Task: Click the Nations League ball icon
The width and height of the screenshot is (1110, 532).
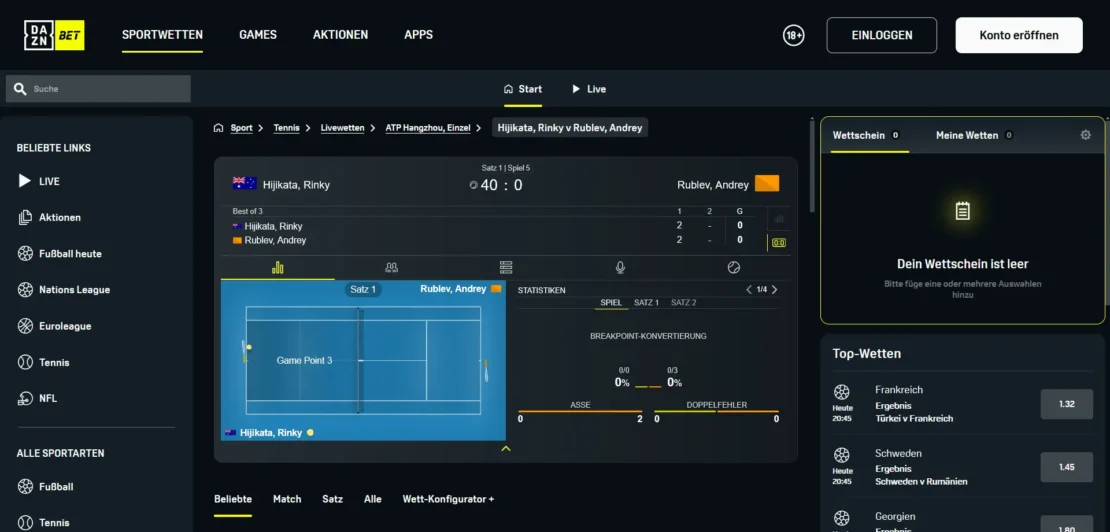Action: (x=25, y=289)
